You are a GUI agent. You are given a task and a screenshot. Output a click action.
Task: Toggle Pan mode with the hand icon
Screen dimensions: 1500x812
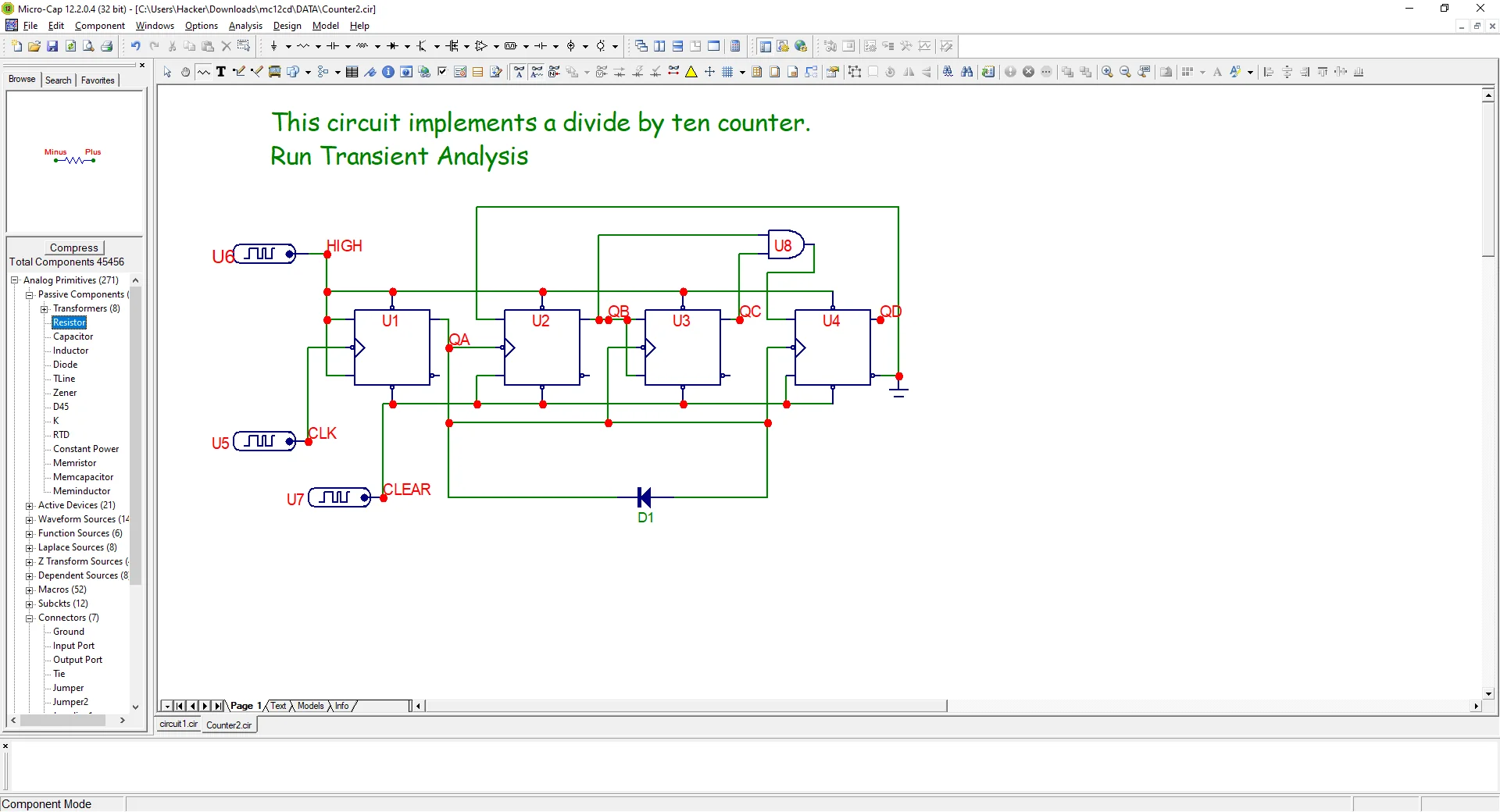pyautogui.click(x=185, y=72)
